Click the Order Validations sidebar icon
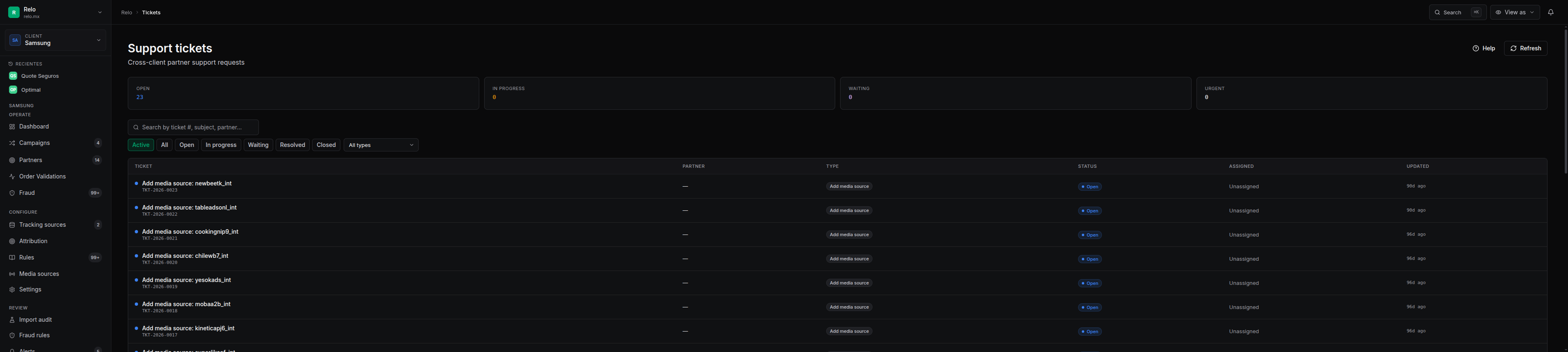Viewport: 1568px width, 352px height. point(11,176)
